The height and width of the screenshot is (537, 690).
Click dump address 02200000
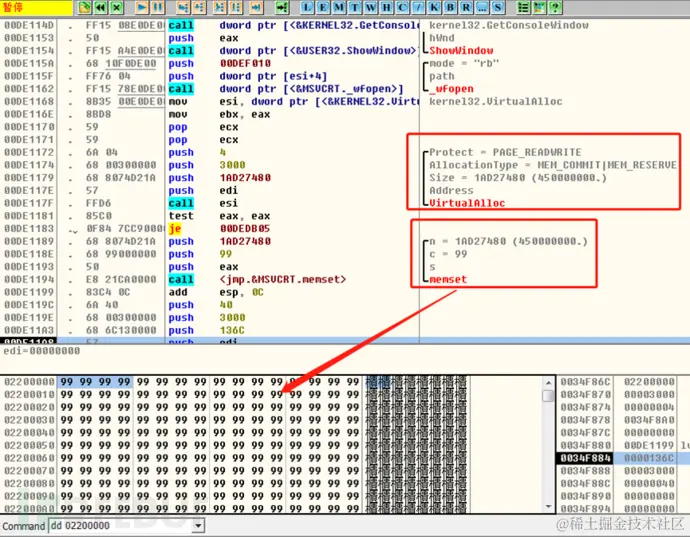pos(29,382)
